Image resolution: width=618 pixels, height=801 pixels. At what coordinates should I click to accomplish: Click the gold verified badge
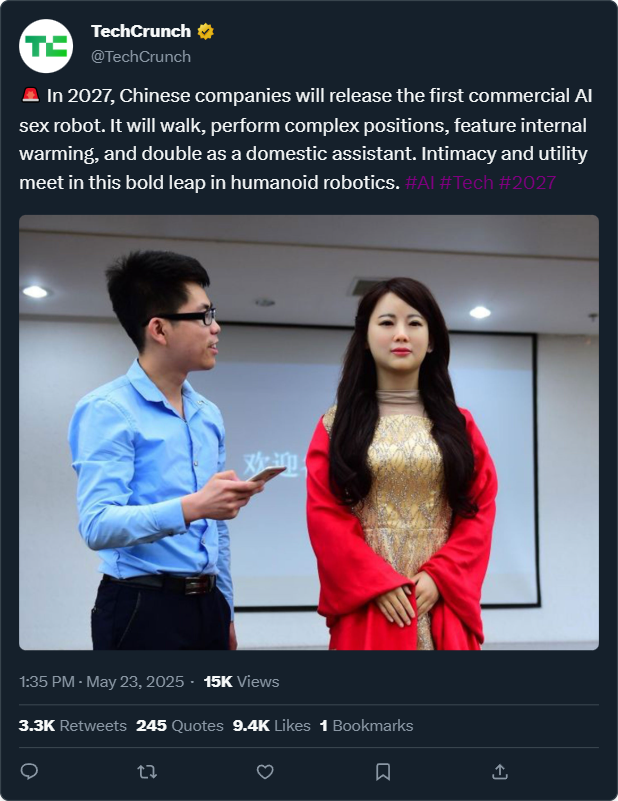[x=205, y=32]
